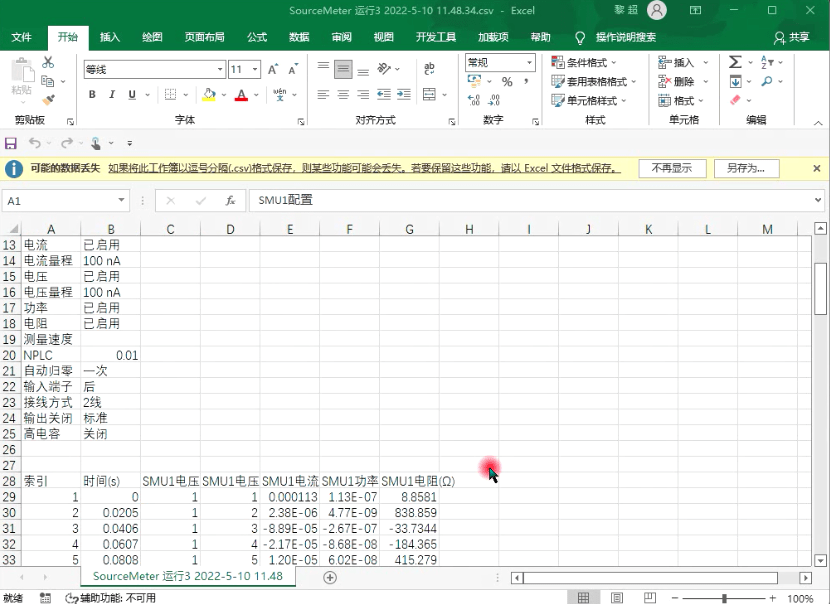
Task: Dismiss the data loss warning bar
Action: click(817, 168)
